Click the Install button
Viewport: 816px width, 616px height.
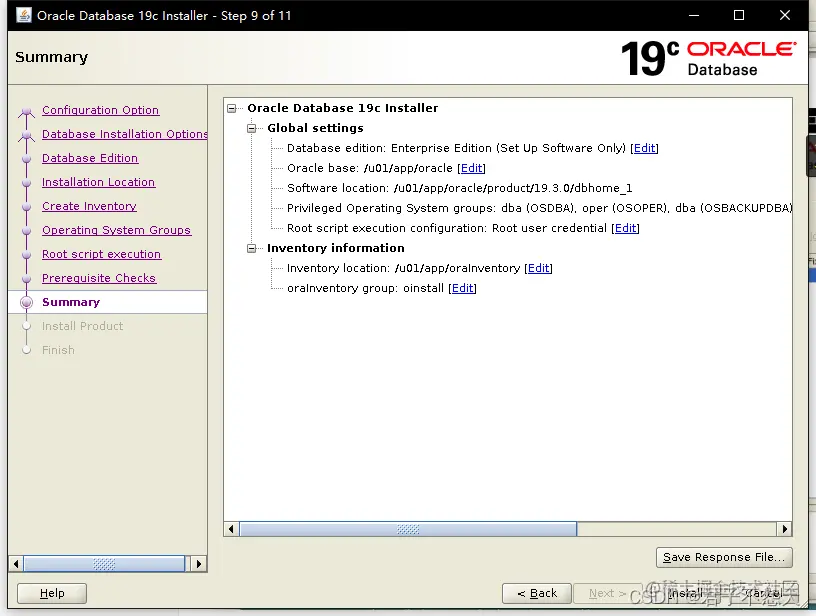pyautogui.click(x=685, y=593)
